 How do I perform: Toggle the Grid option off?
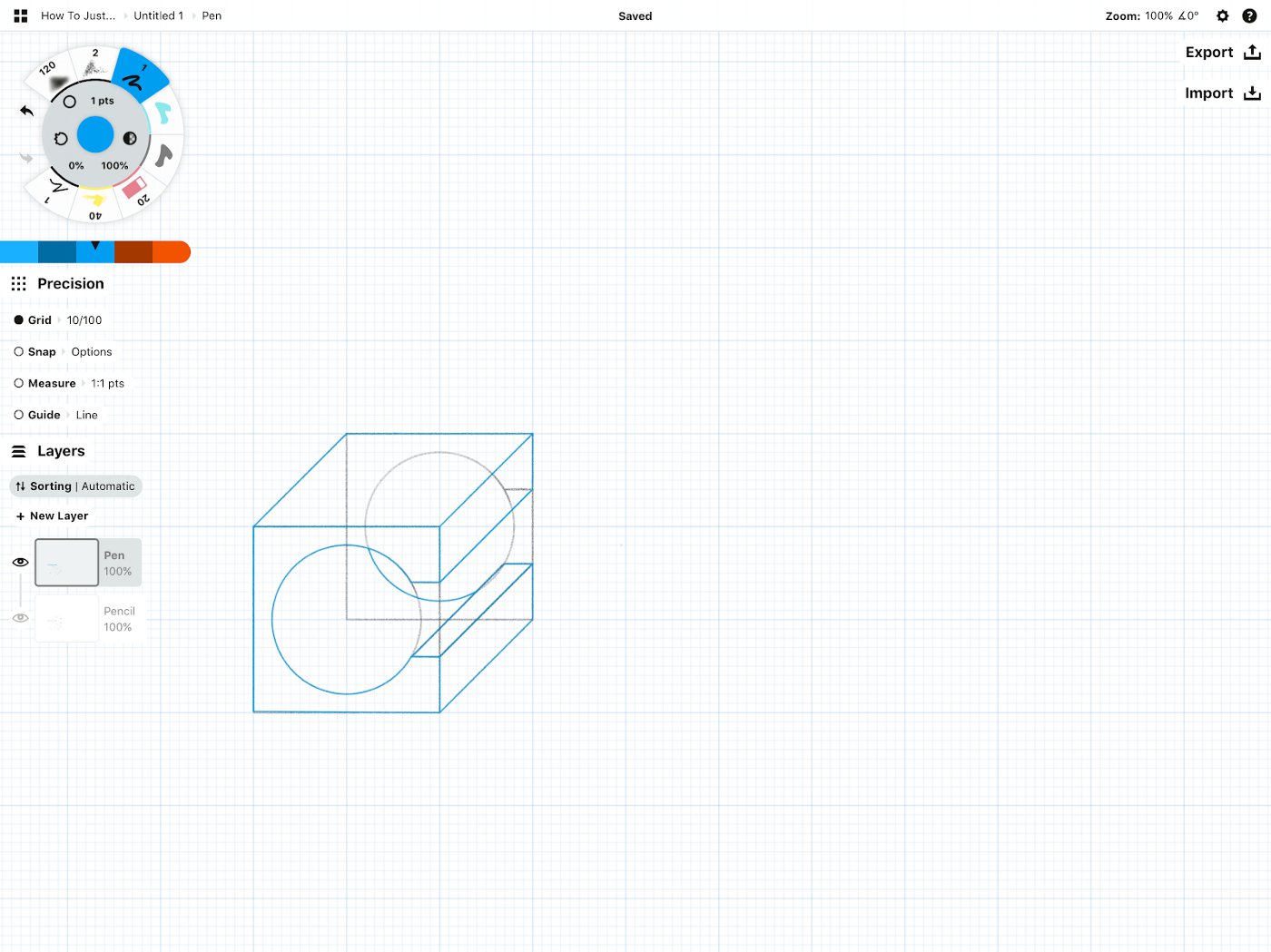18,320
